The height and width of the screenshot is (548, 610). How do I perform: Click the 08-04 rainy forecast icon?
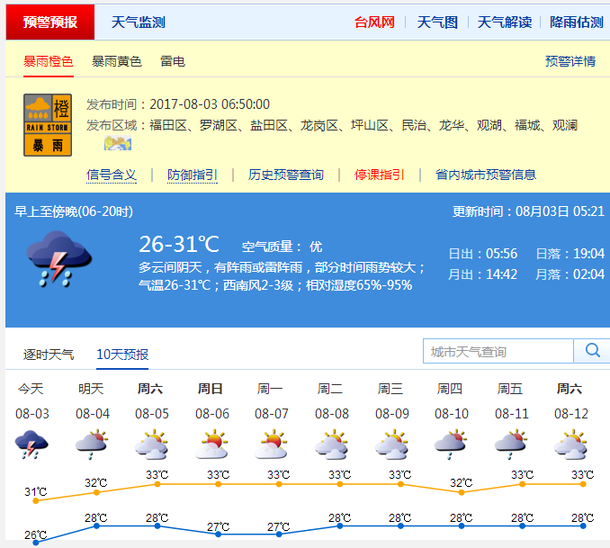91,443
